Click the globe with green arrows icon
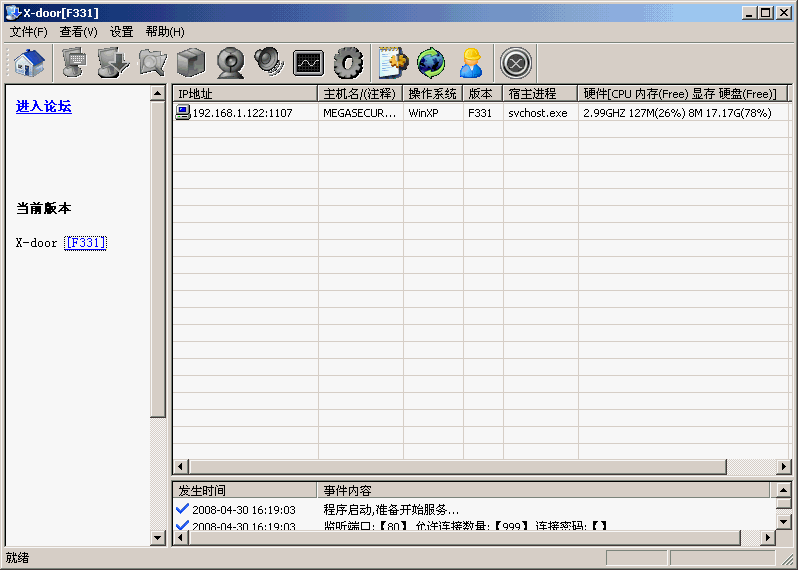Image resolution: width=798 pixels, height=570 pixels. (432, 63)
